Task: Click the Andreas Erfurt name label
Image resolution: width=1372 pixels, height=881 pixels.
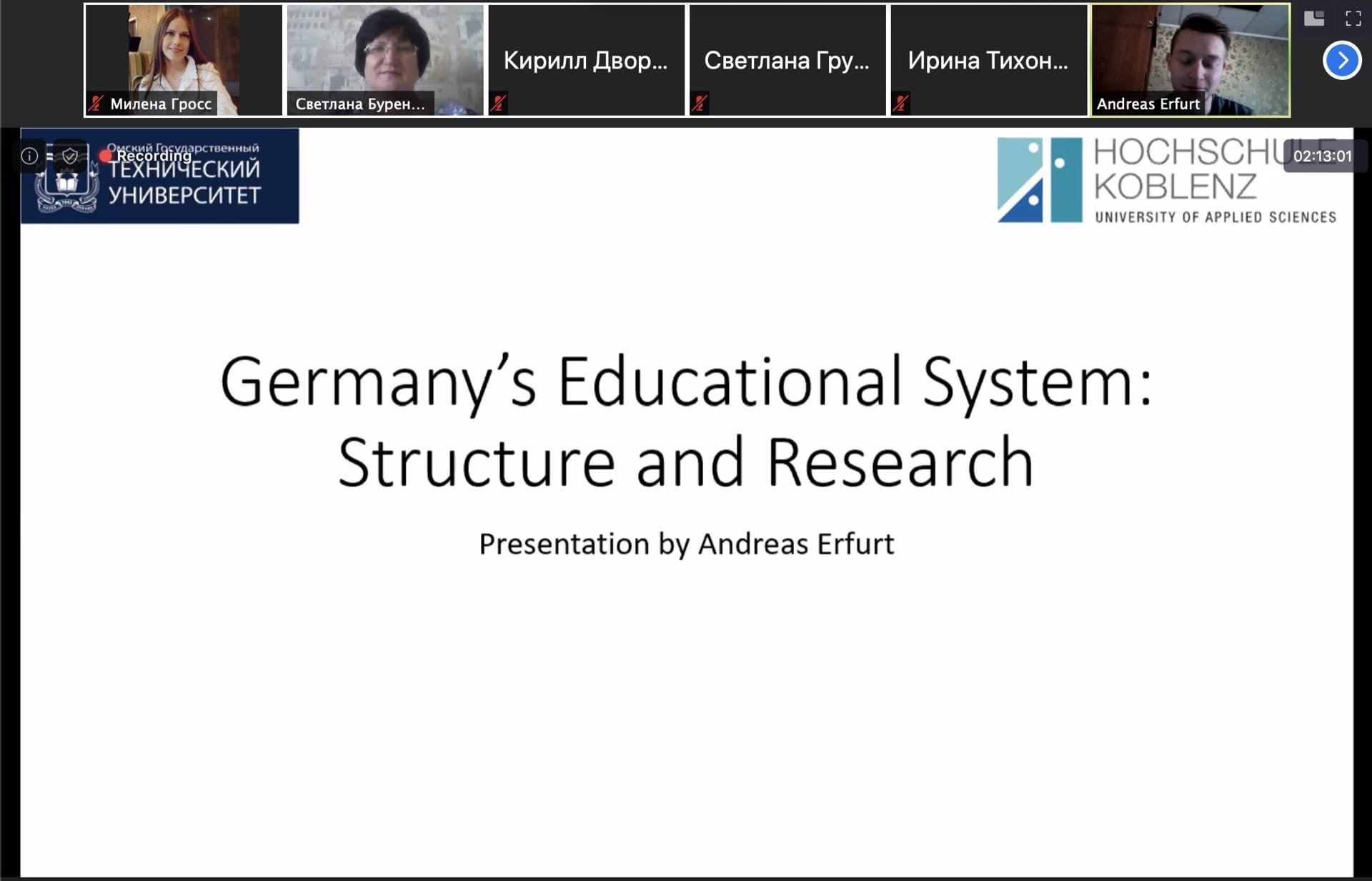Action: 1148,104
